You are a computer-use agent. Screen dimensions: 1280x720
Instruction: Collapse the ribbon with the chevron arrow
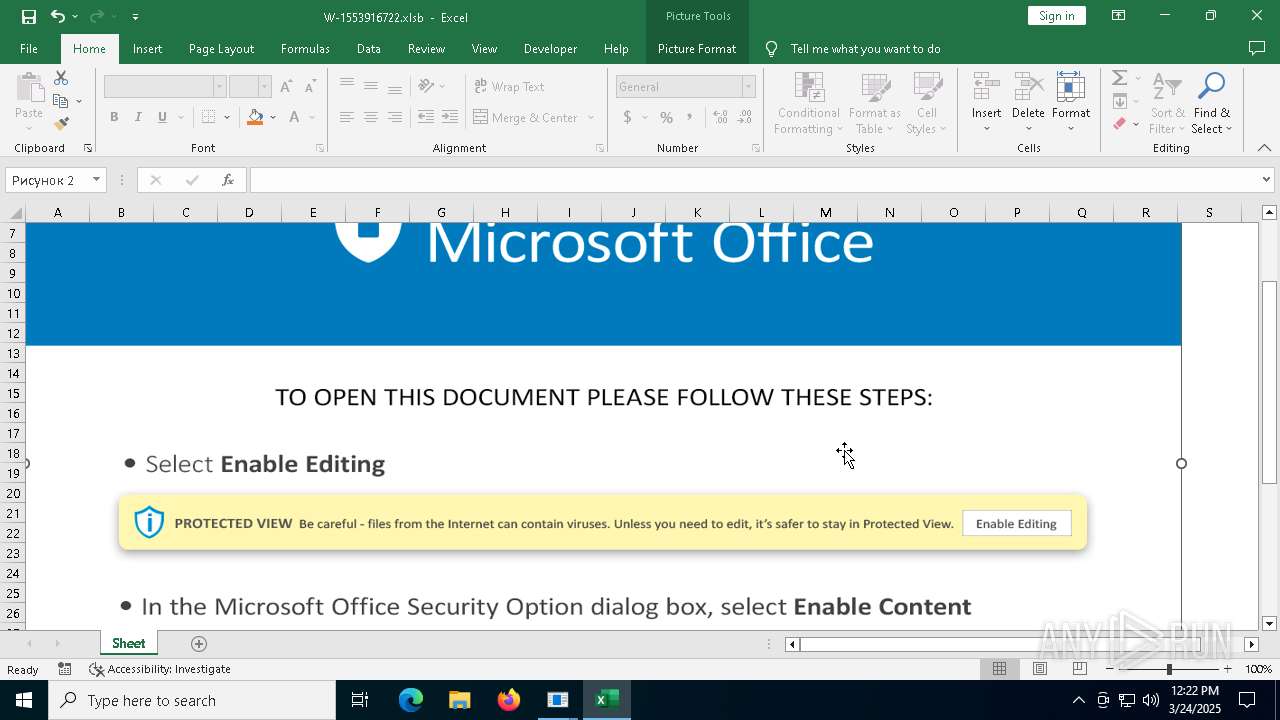[x=1264, y=148]
